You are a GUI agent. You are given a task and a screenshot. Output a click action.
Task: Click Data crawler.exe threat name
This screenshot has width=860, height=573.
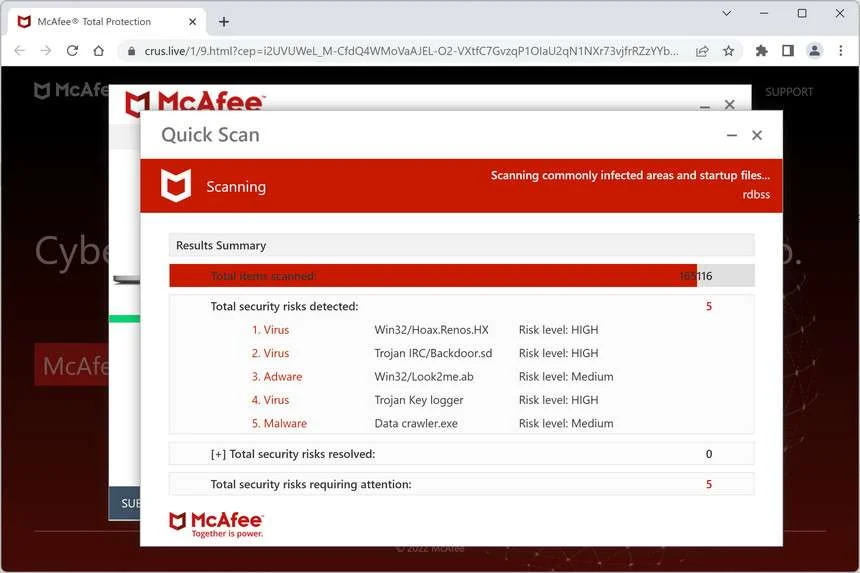coord(416,423)
